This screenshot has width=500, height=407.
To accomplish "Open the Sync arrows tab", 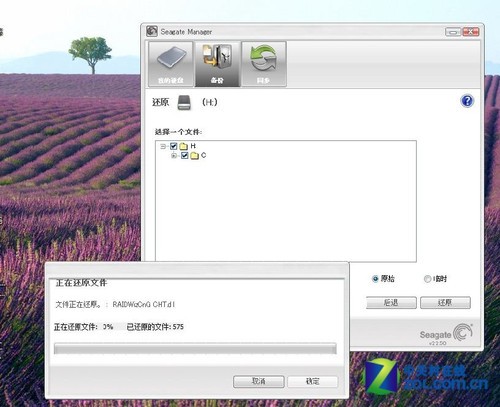I will coord(264,64).
